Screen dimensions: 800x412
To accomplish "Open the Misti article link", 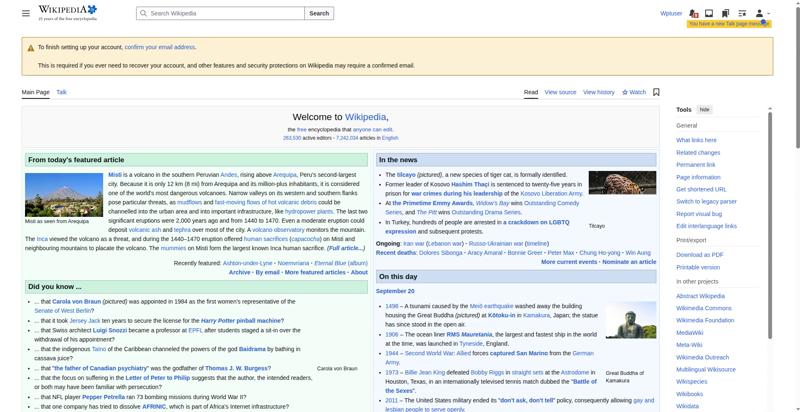I will [x=115, y=174].
